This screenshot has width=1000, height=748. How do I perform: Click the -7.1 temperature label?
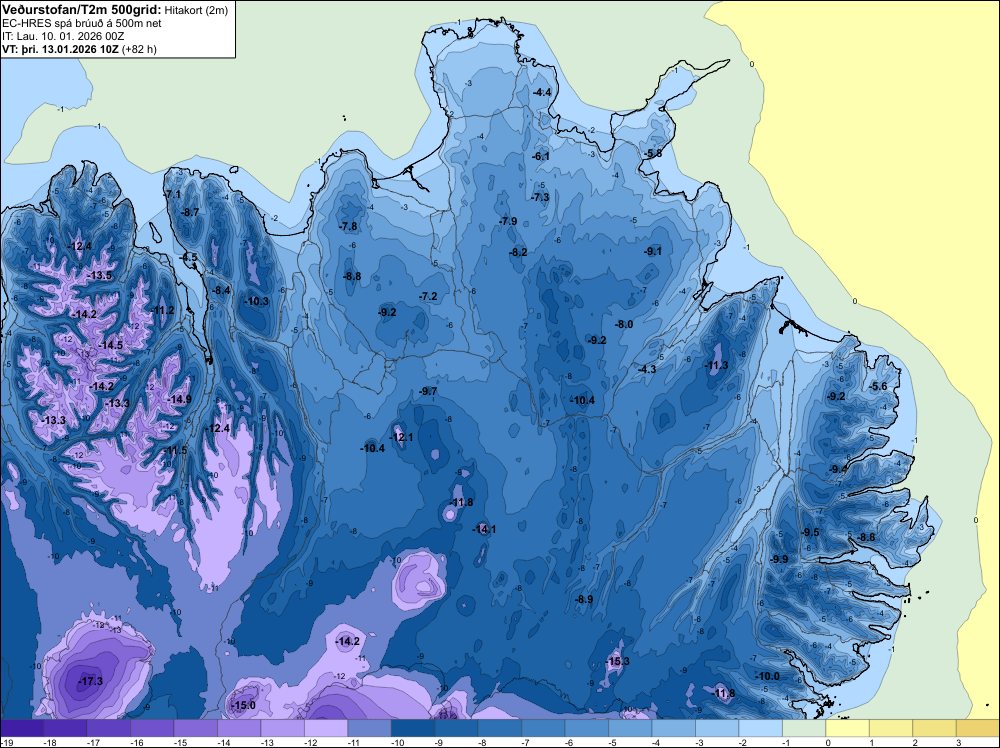(172, 194)
